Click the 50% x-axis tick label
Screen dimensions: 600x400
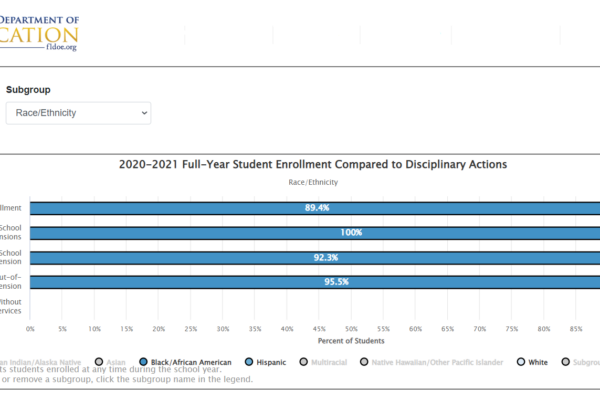click(351, 329)
